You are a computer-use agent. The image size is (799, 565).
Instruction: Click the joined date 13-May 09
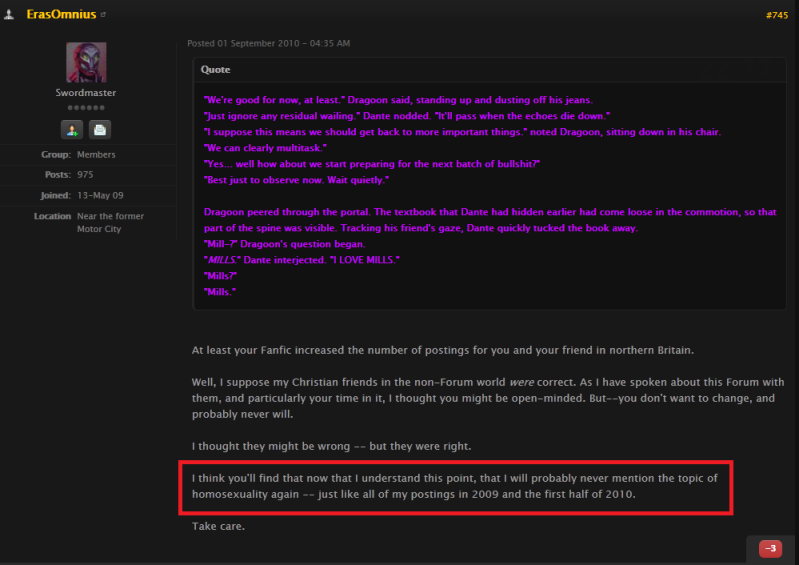(x=100, y=195)
